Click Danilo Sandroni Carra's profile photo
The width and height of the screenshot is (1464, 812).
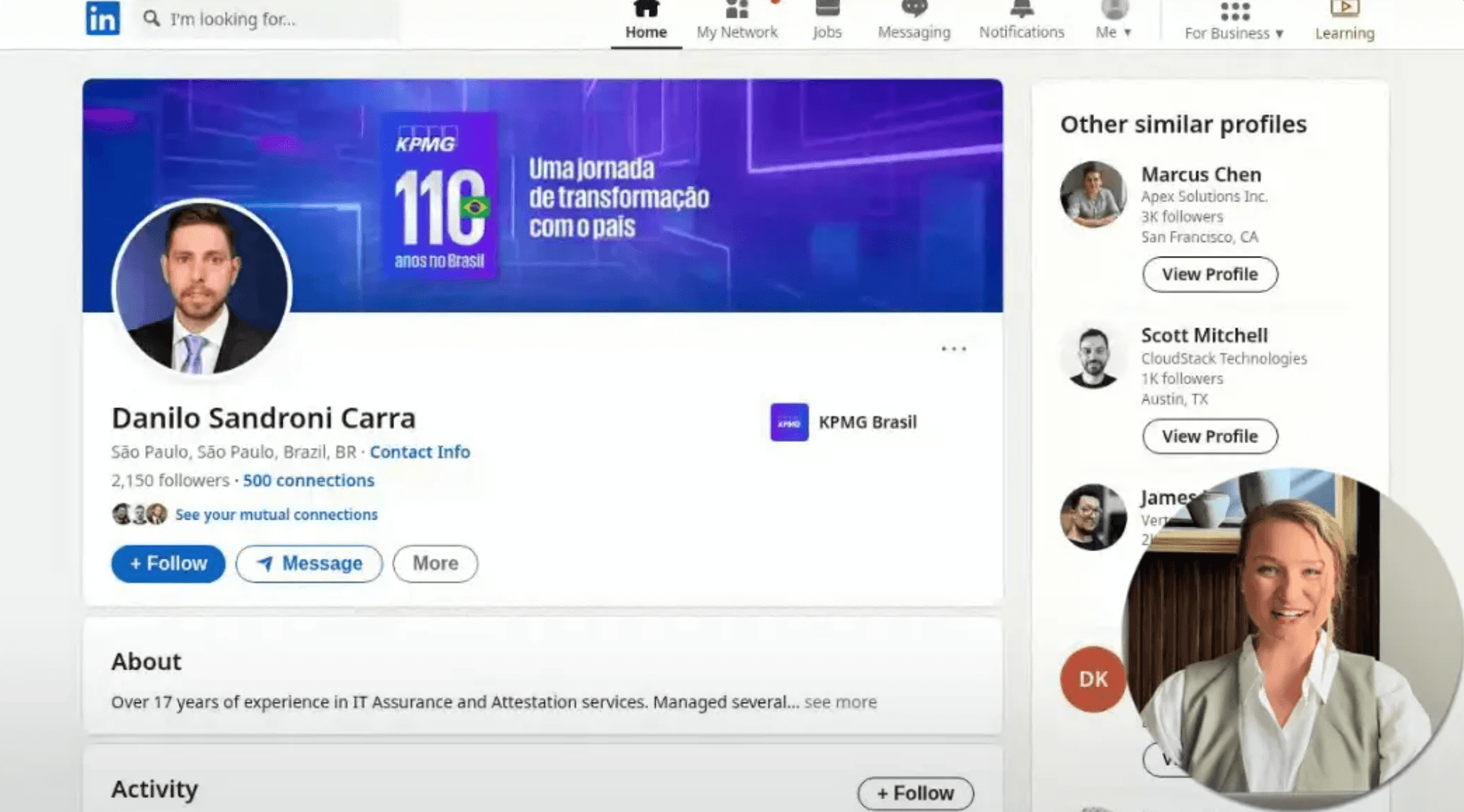(x=201, y=287)
